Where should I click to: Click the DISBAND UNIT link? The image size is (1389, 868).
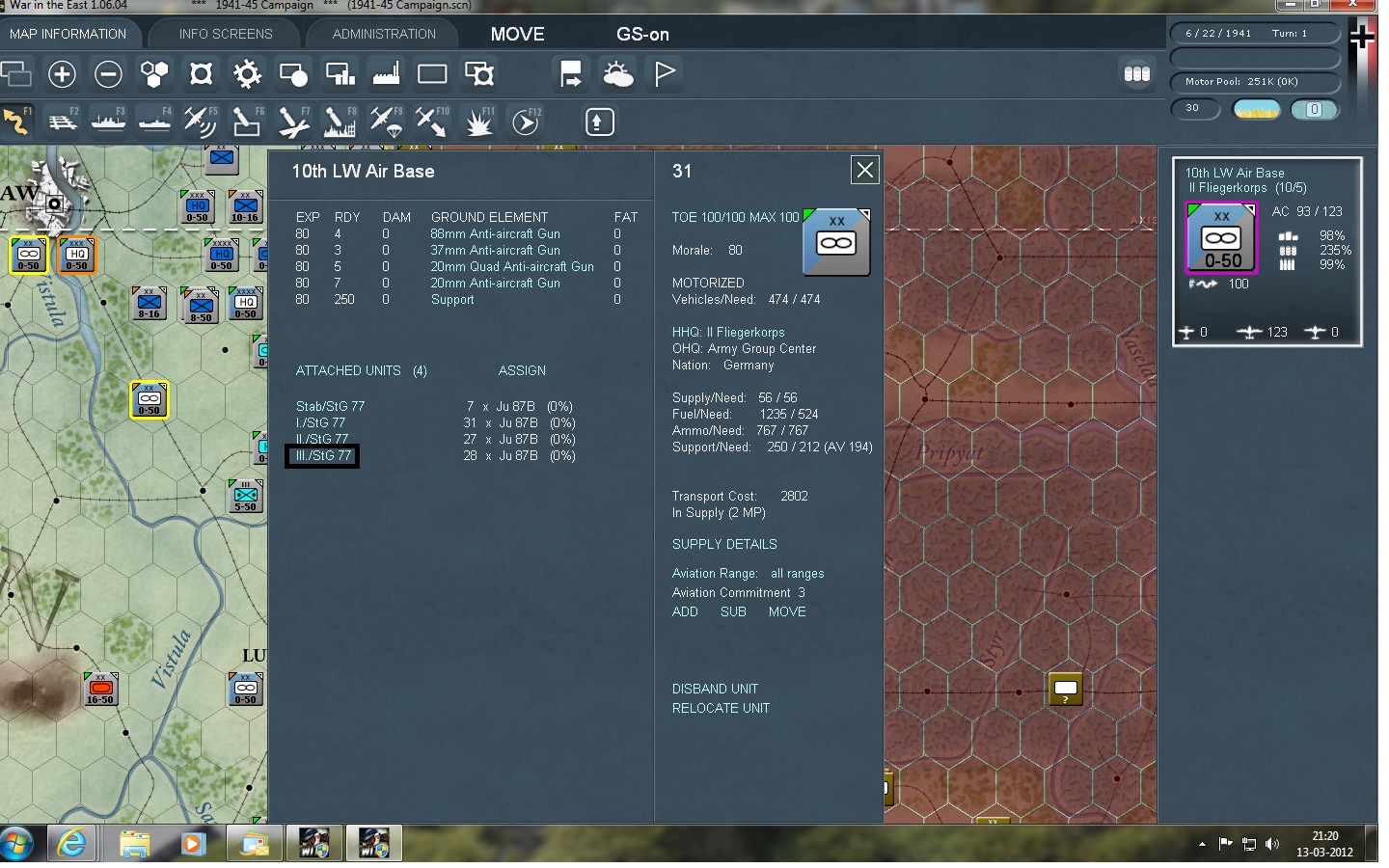pyautogui.click(x=715, y=689)
